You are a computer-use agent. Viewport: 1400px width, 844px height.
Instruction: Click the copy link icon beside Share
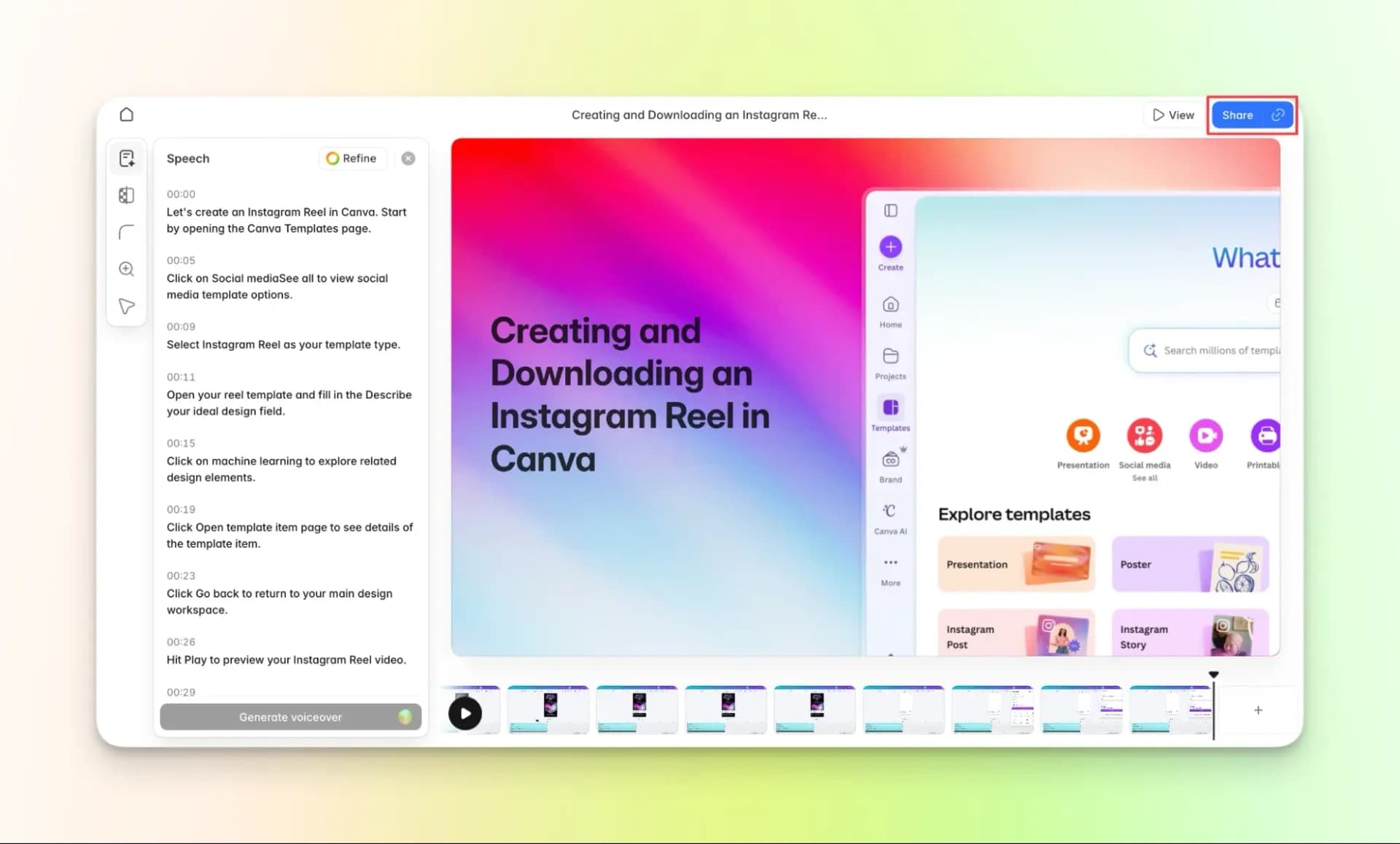[x=1277, y=115]
